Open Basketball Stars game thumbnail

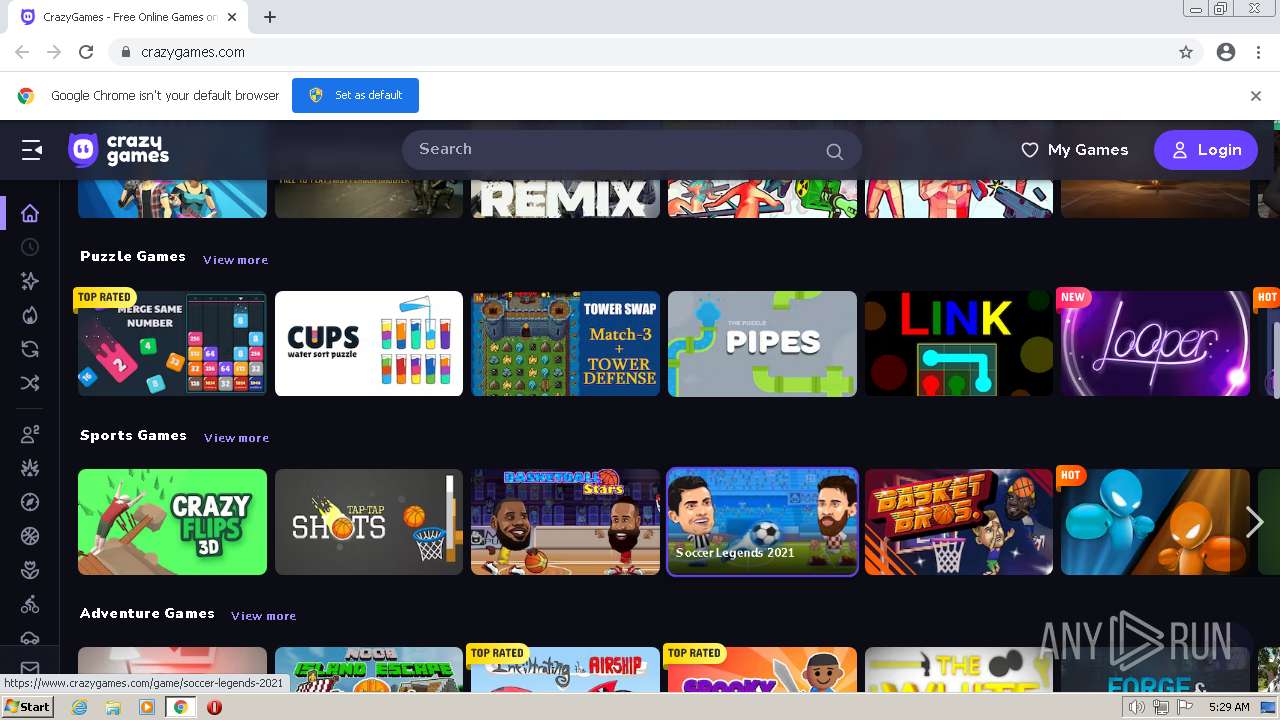click(x=565, y=522)
